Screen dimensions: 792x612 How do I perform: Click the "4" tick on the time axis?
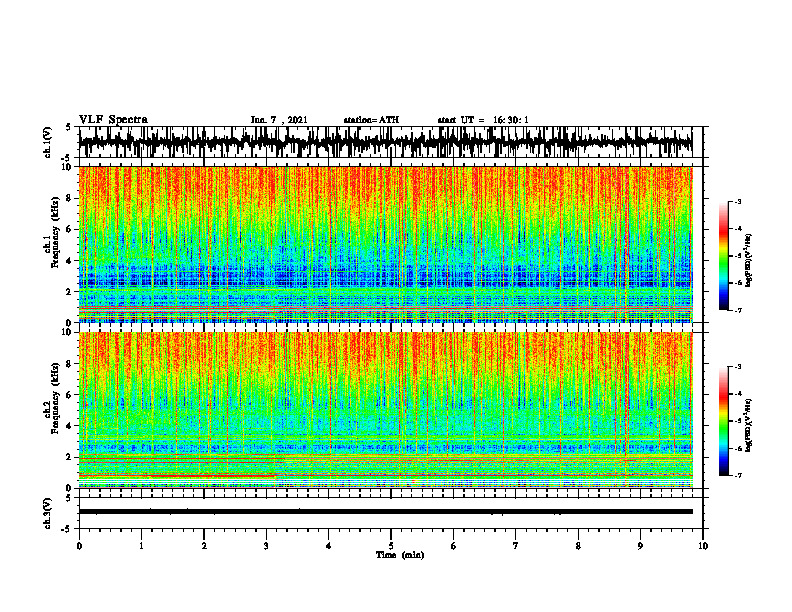[x=329, y=546]
